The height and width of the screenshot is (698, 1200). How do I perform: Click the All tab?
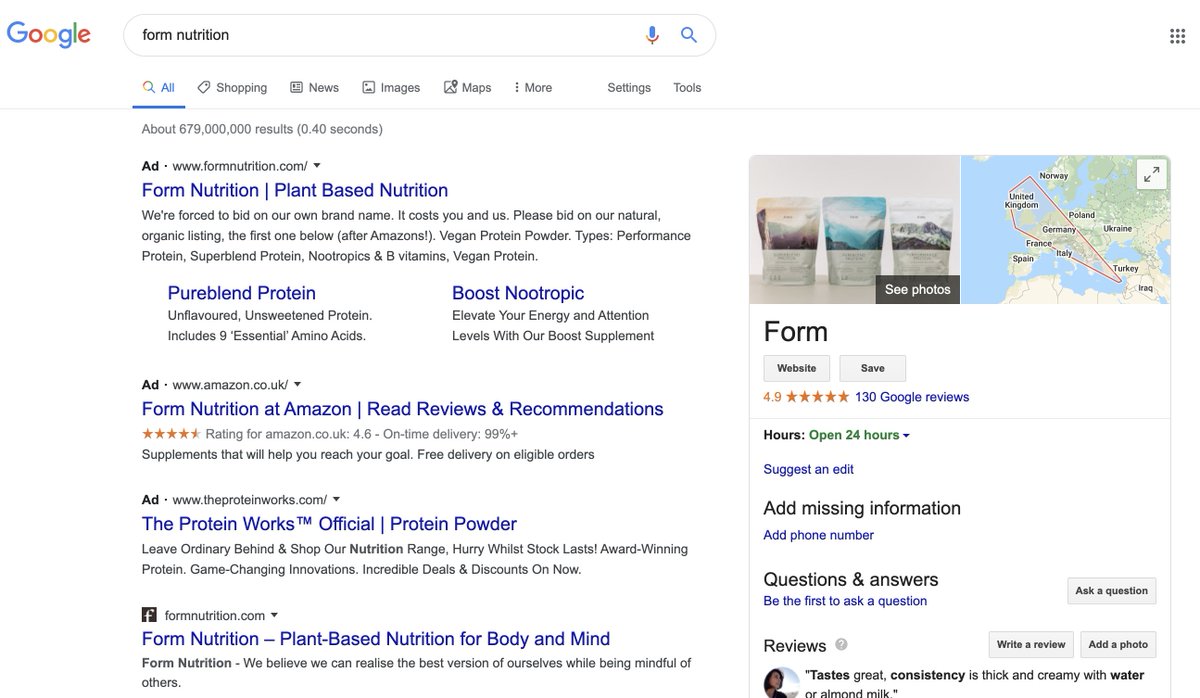[x=158, y=88]
